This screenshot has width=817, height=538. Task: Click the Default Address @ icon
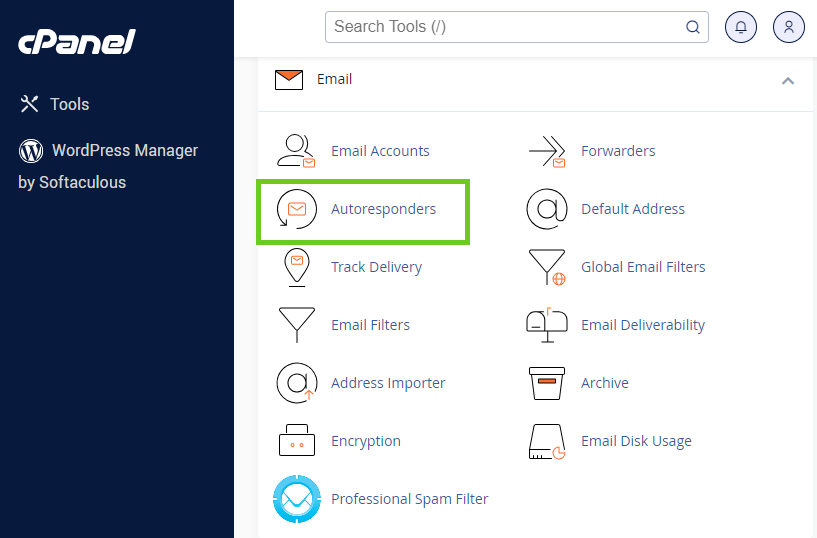(547, 209)
